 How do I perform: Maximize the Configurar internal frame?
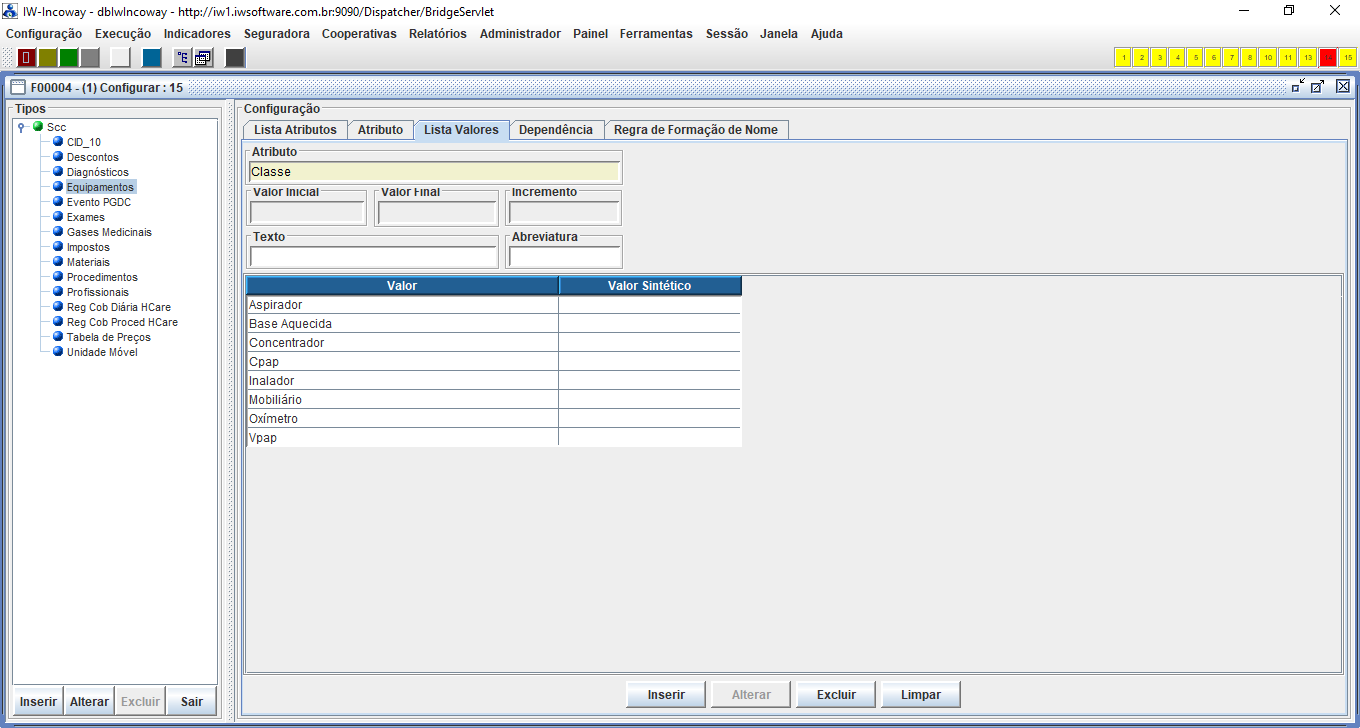1318,87
